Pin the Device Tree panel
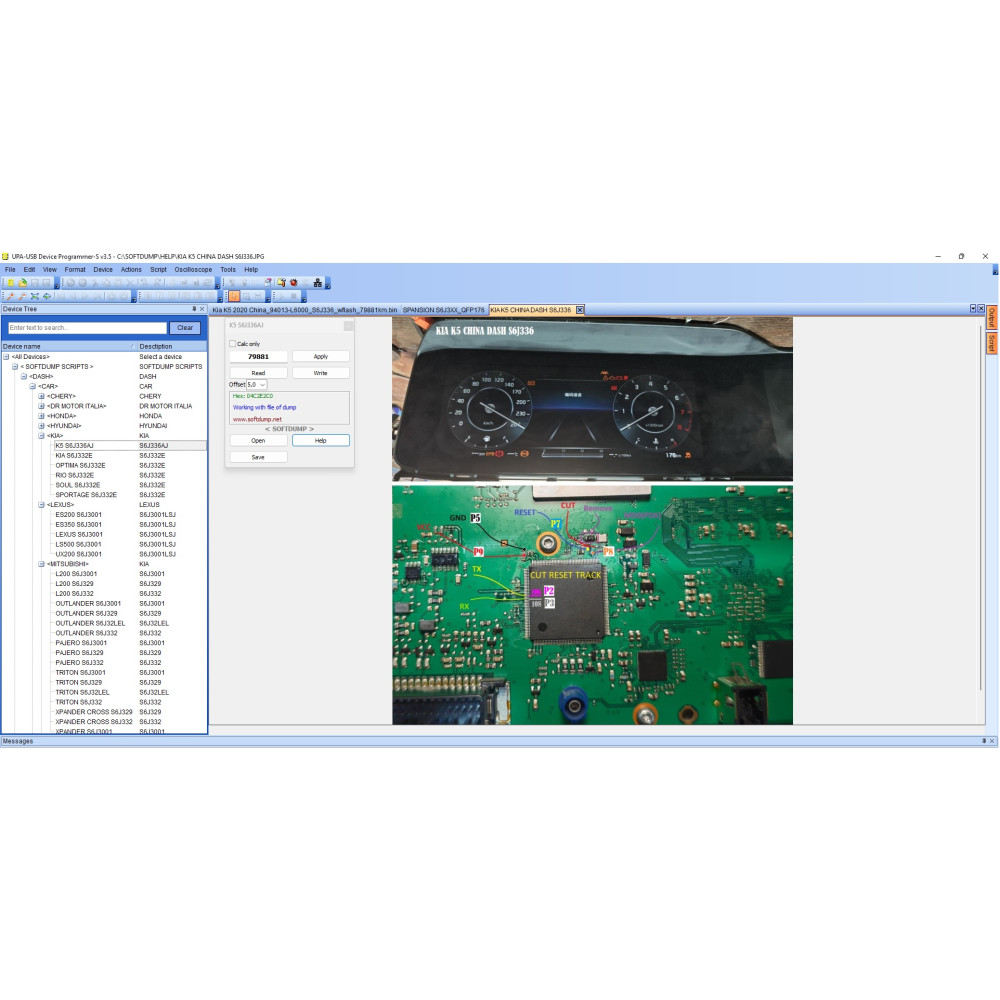Screen dimensions: 1000x1000 click(194, 309)
